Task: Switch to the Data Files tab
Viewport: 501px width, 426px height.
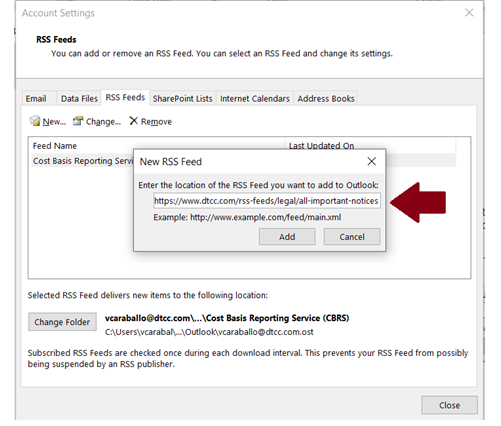Action: tap(79, 99)
